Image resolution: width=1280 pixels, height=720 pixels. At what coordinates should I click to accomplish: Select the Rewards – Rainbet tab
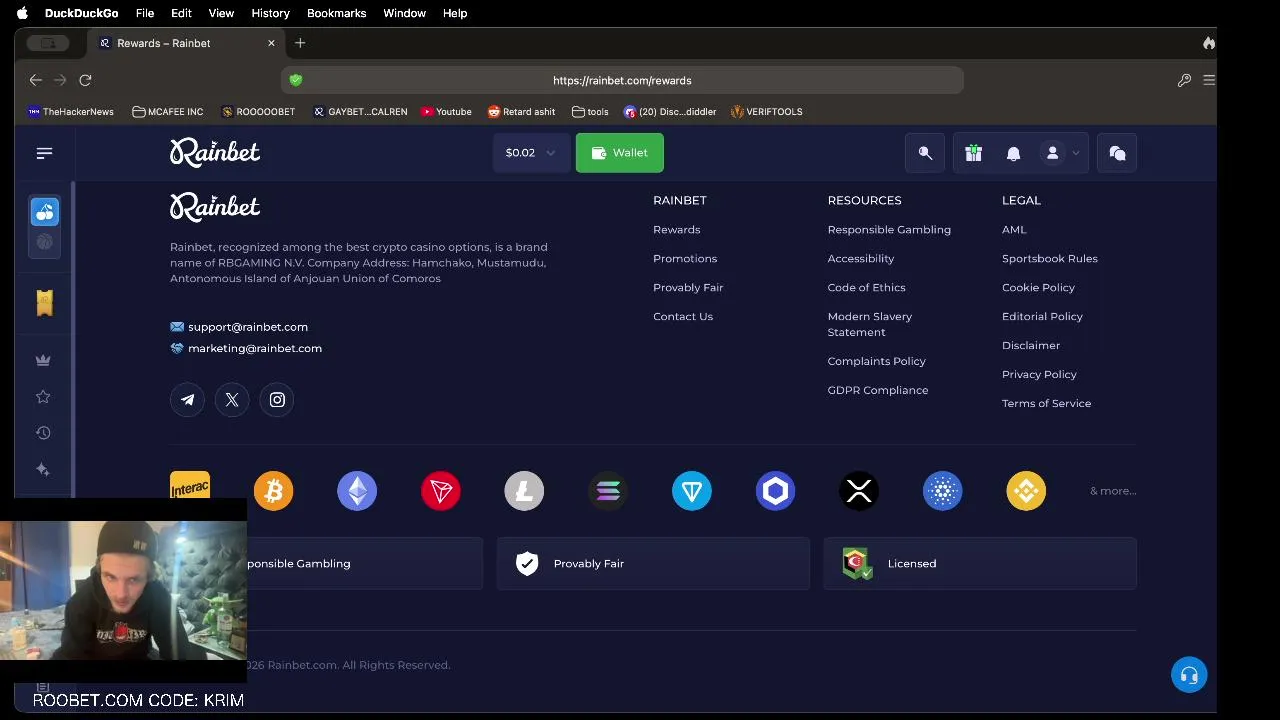point(186,43)
